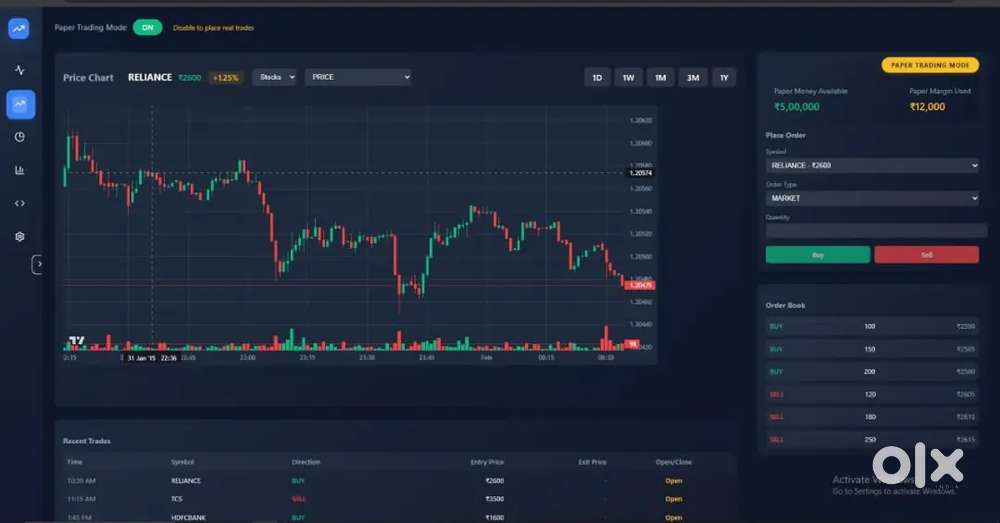
Task: Click the Time column header
Action: [x=75, y=462]
